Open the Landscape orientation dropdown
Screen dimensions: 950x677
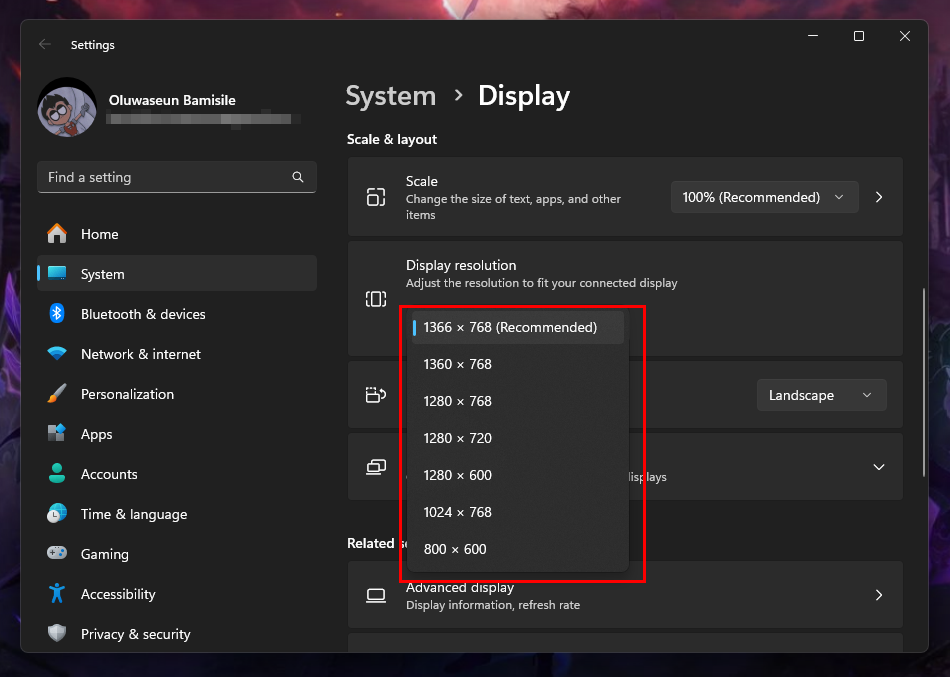[x=821, y=395]
